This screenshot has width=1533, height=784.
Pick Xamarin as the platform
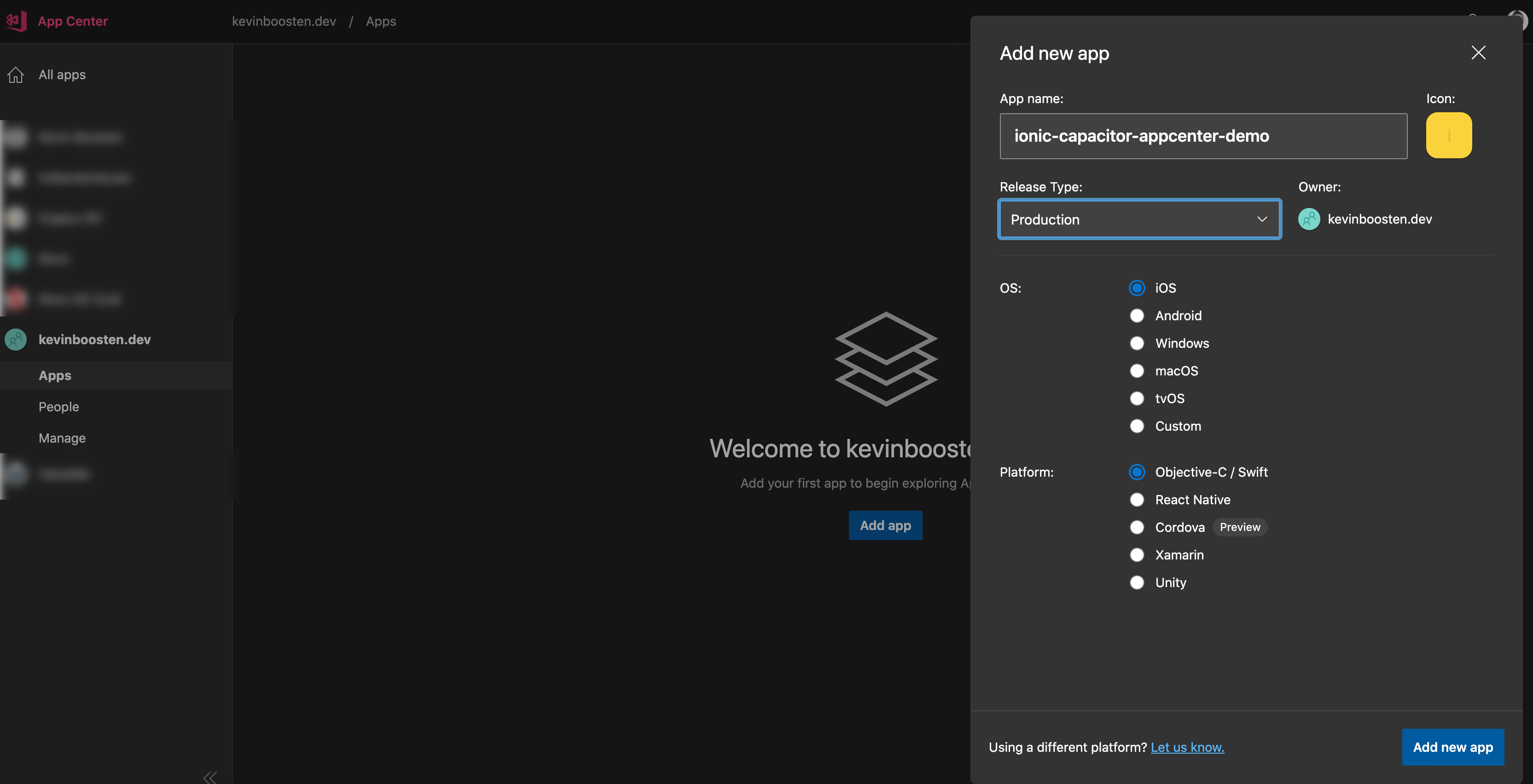click(x=1137, y=555)
